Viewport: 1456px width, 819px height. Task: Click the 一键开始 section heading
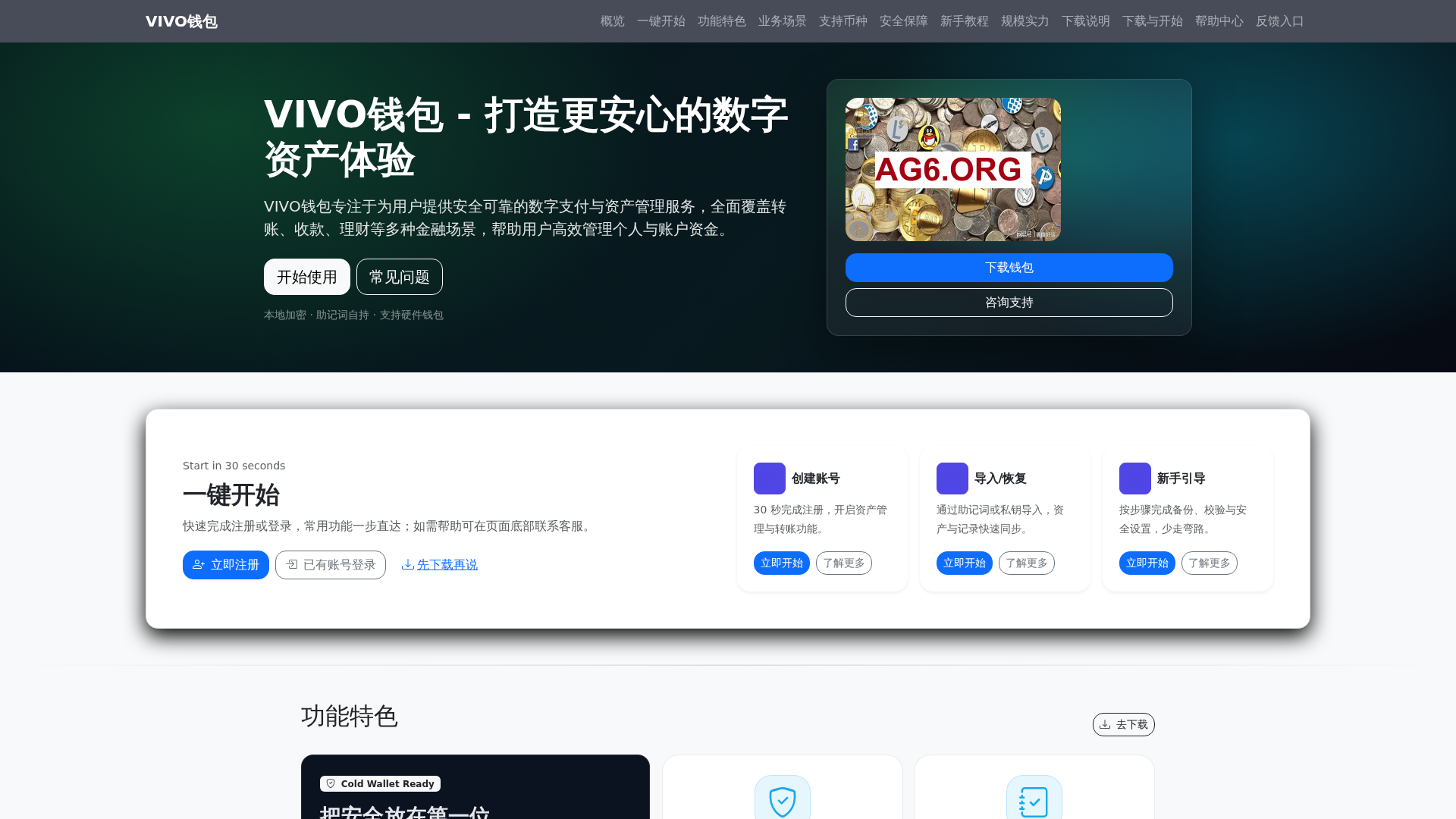(x=231, y=495)
